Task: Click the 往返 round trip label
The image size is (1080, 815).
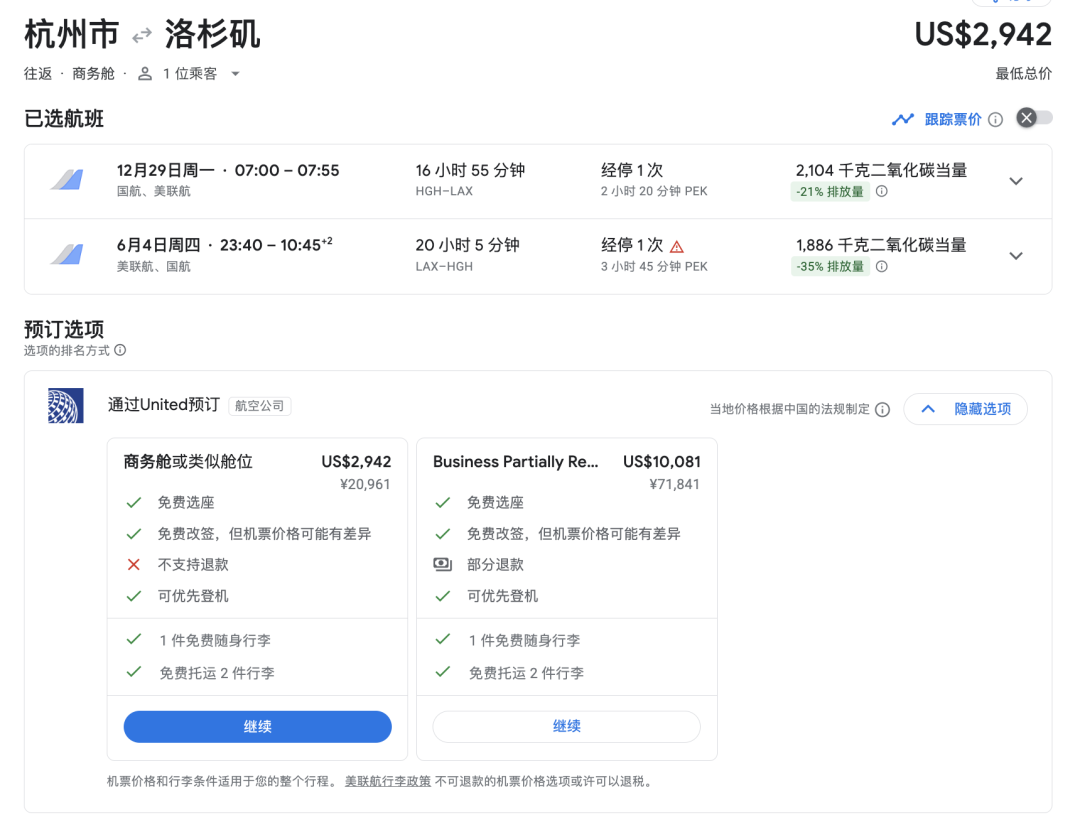Action: (38, 74)
